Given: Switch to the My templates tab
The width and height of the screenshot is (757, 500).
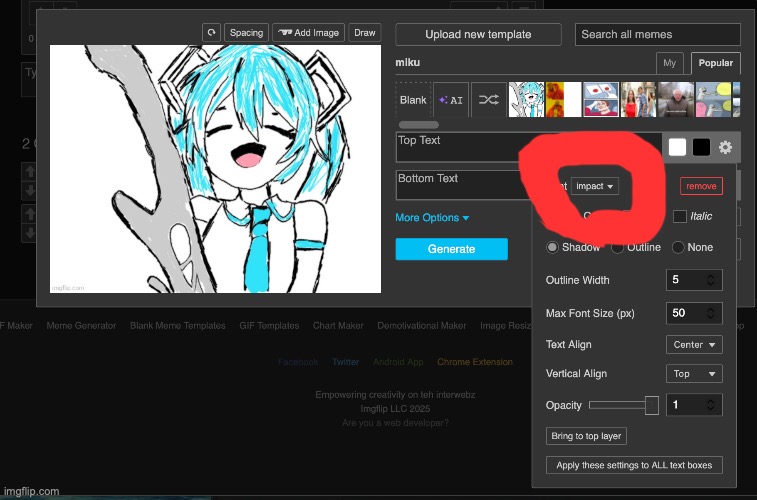Looking at the screenshot, I should (x=670, y=63).
